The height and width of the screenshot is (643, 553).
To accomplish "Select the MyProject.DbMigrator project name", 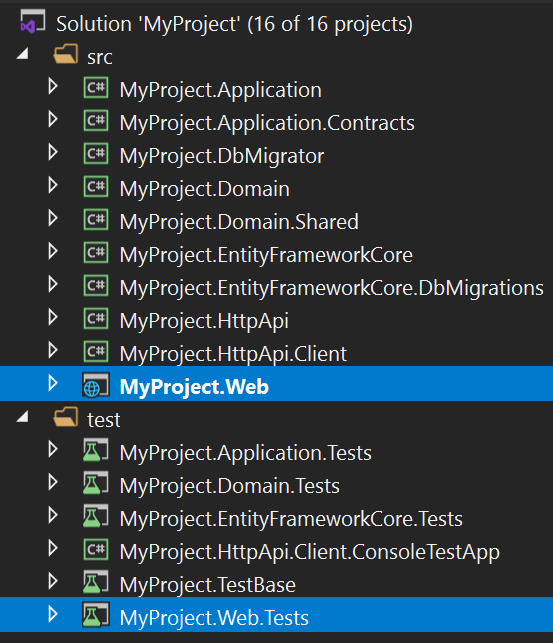I will click(222, 156).
